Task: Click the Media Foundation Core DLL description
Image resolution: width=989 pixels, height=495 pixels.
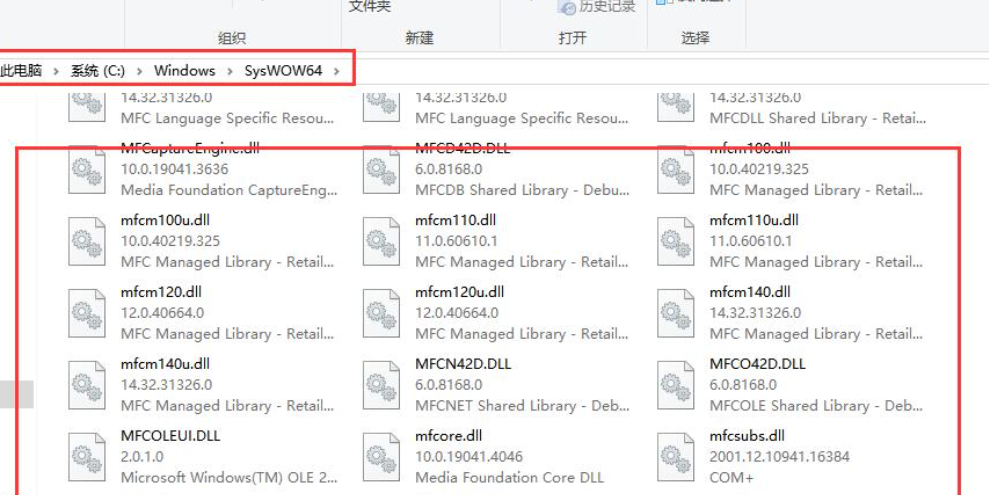Action: coord(509,477)
